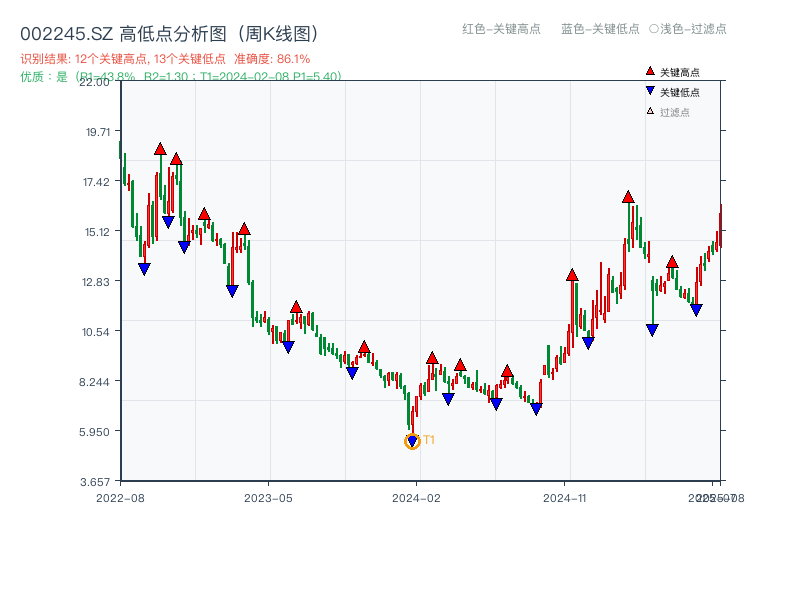Click the green 优质 result line
Viewport: 800px width, 600px height.
coord(181,77)
